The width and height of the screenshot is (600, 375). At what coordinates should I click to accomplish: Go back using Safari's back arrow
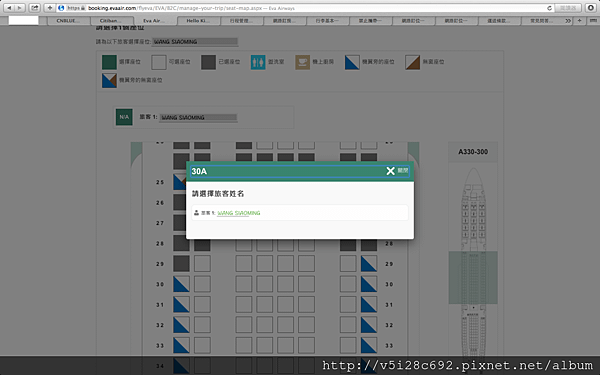point(10,8)
